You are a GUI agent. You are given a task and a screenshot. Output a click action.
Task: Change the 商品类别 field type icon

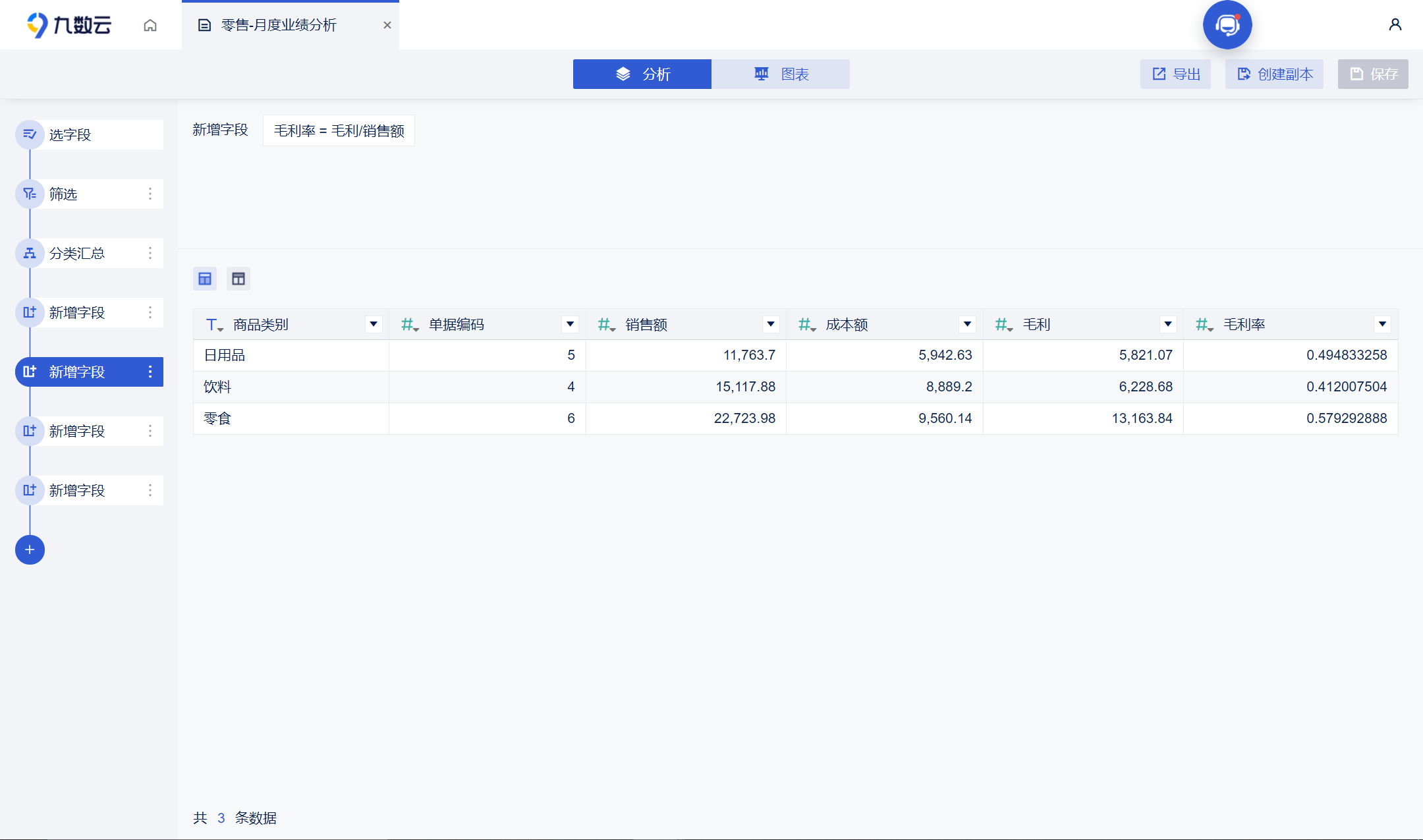(x=214, y=324)
